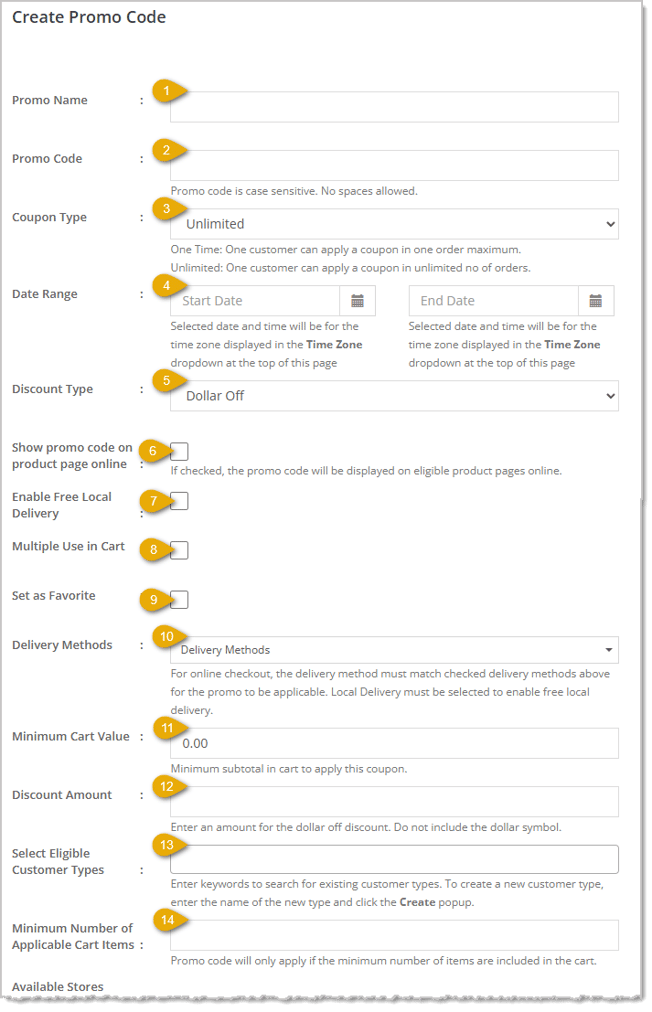Click 'Promo code is case sensitive' hint text
652x1012 pixels.
(294, 191)
